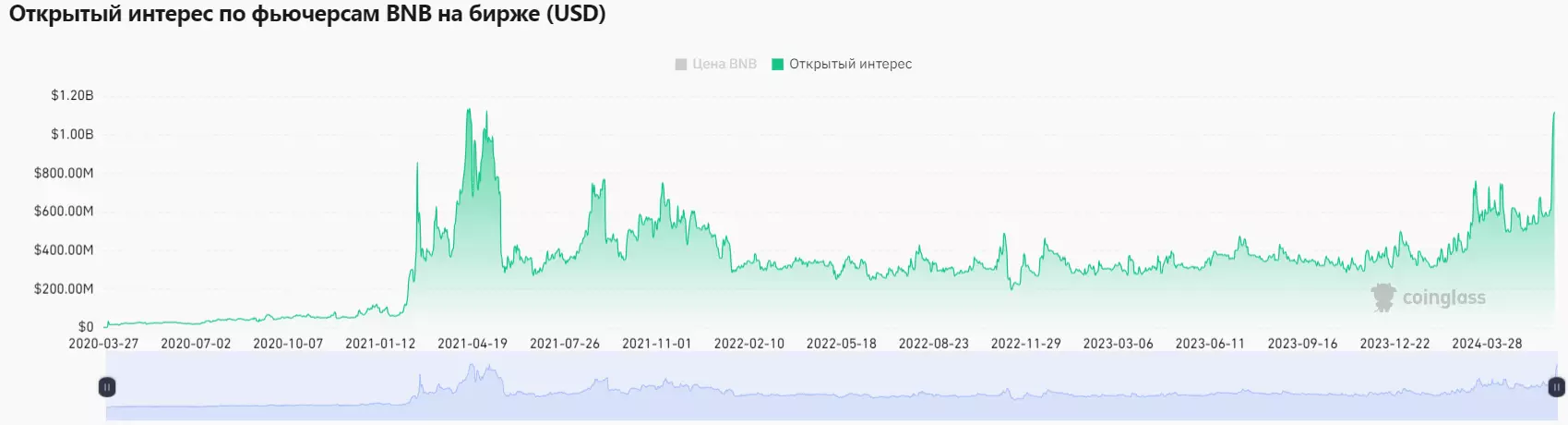Click the 2020-03-27 date label
Viewport: 1568px width, 425px height.
(x=103, y=343)
